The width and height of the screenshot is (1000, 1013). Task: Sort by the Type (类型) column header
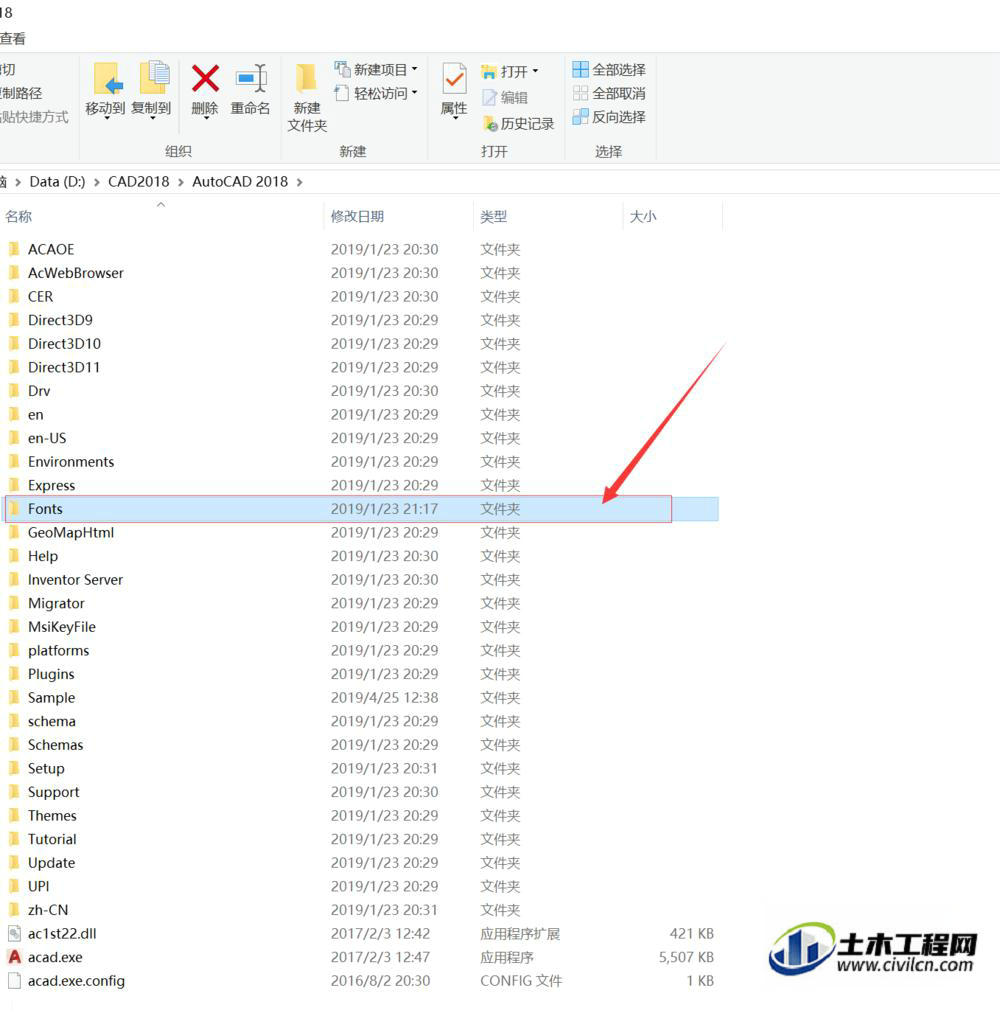494,216
